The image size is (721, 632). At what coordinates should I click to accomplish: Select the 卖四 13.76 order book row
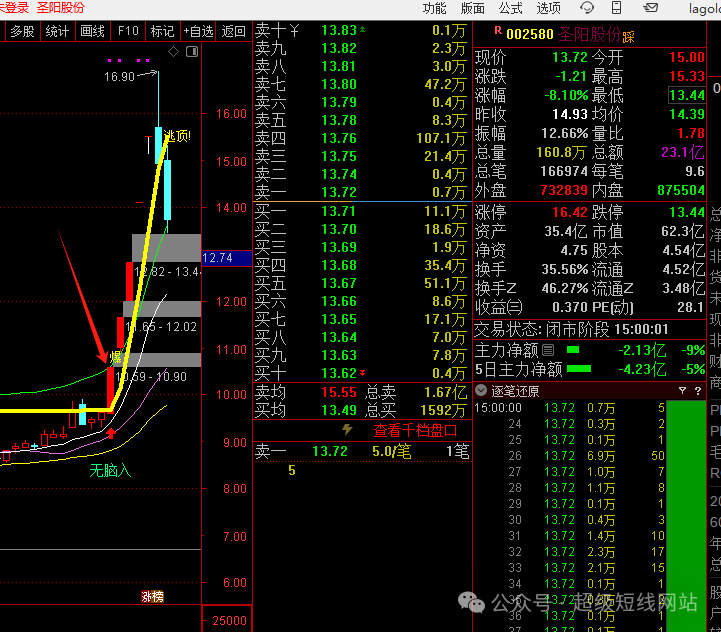coord(361,138)
